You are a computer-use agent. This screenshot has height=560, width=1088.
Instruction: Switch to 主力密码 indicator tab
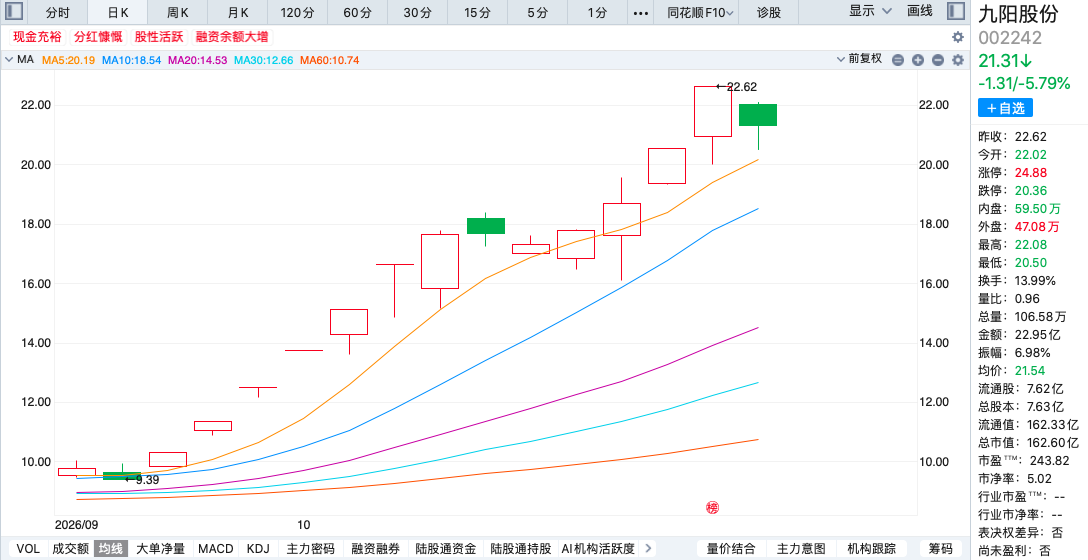coord(310,548)
